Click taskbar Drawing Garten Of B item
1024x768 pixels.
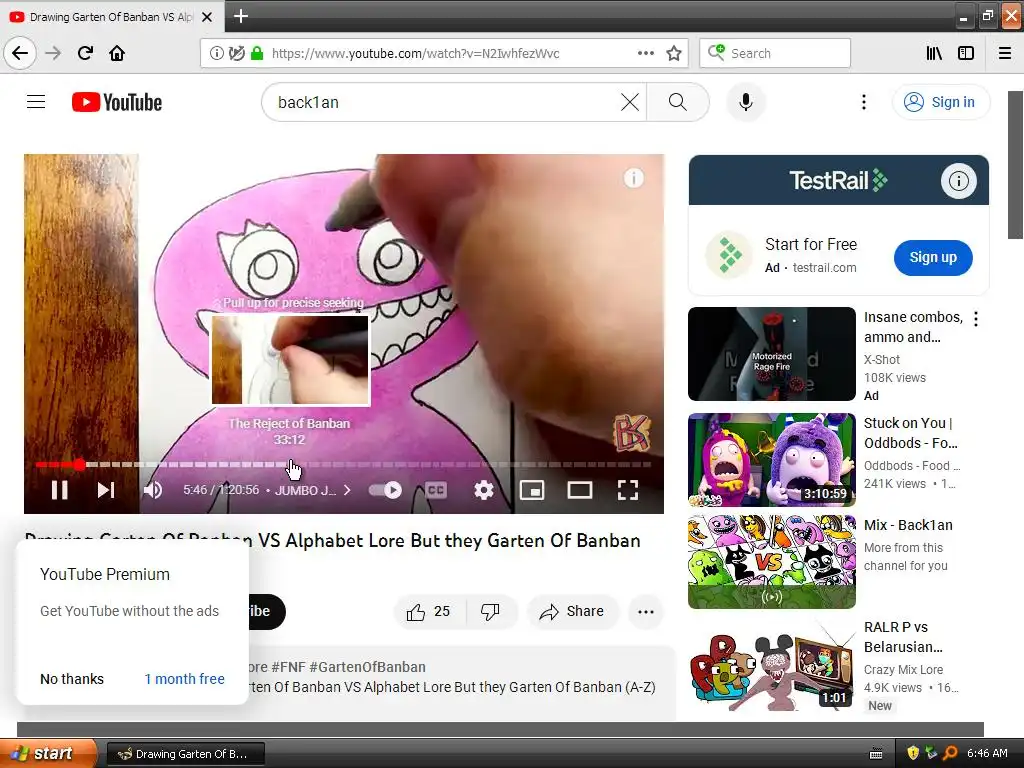coord(185,754)
